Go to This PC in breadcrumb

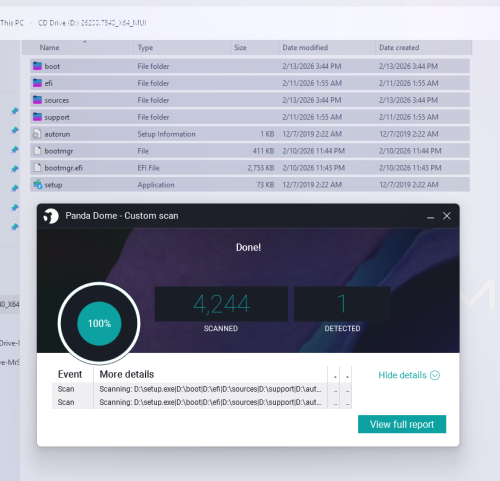click(12, 23)
